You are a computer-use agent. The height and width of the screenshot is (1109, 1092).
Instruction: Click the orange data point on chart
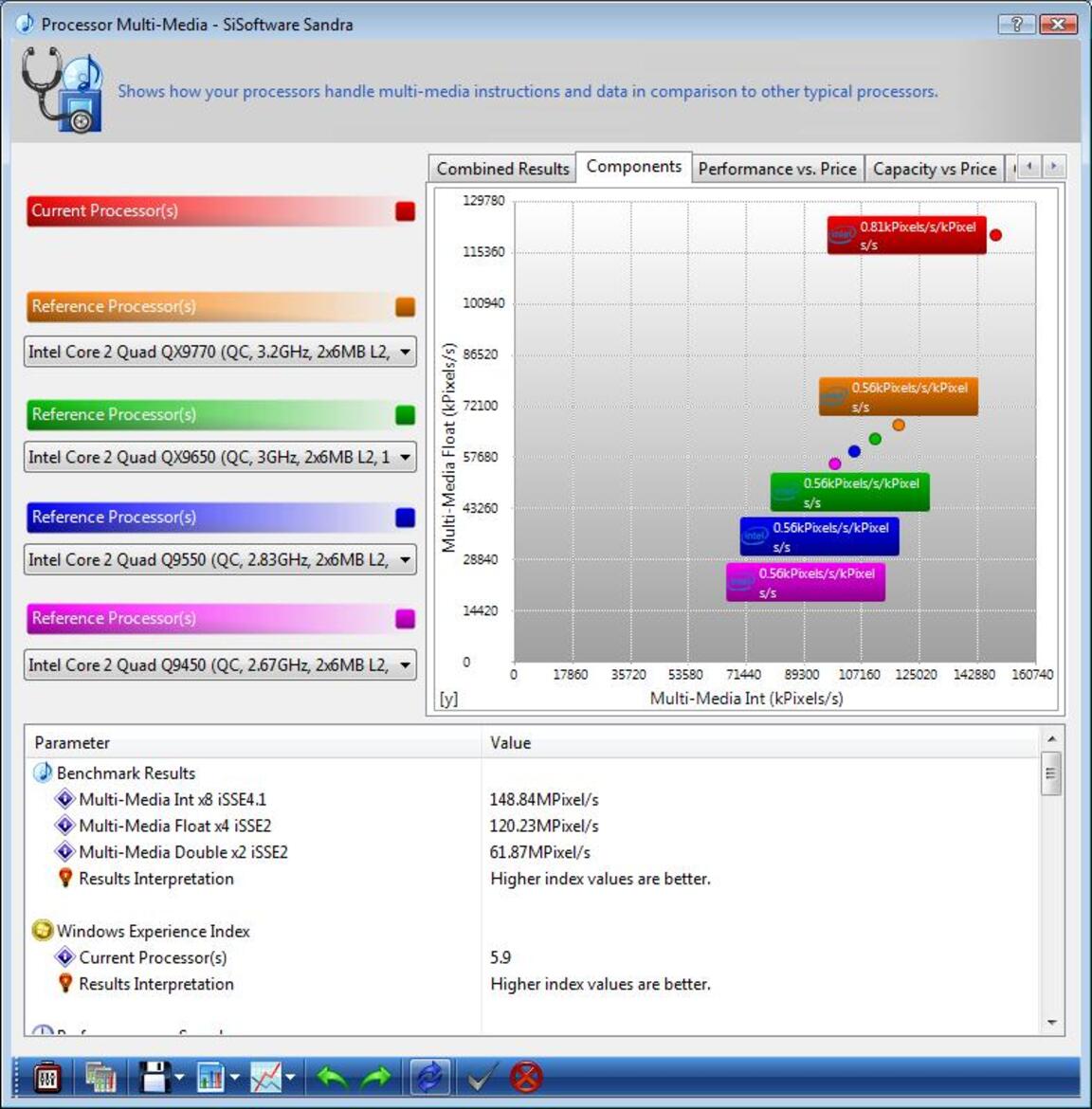coord(899,425)
